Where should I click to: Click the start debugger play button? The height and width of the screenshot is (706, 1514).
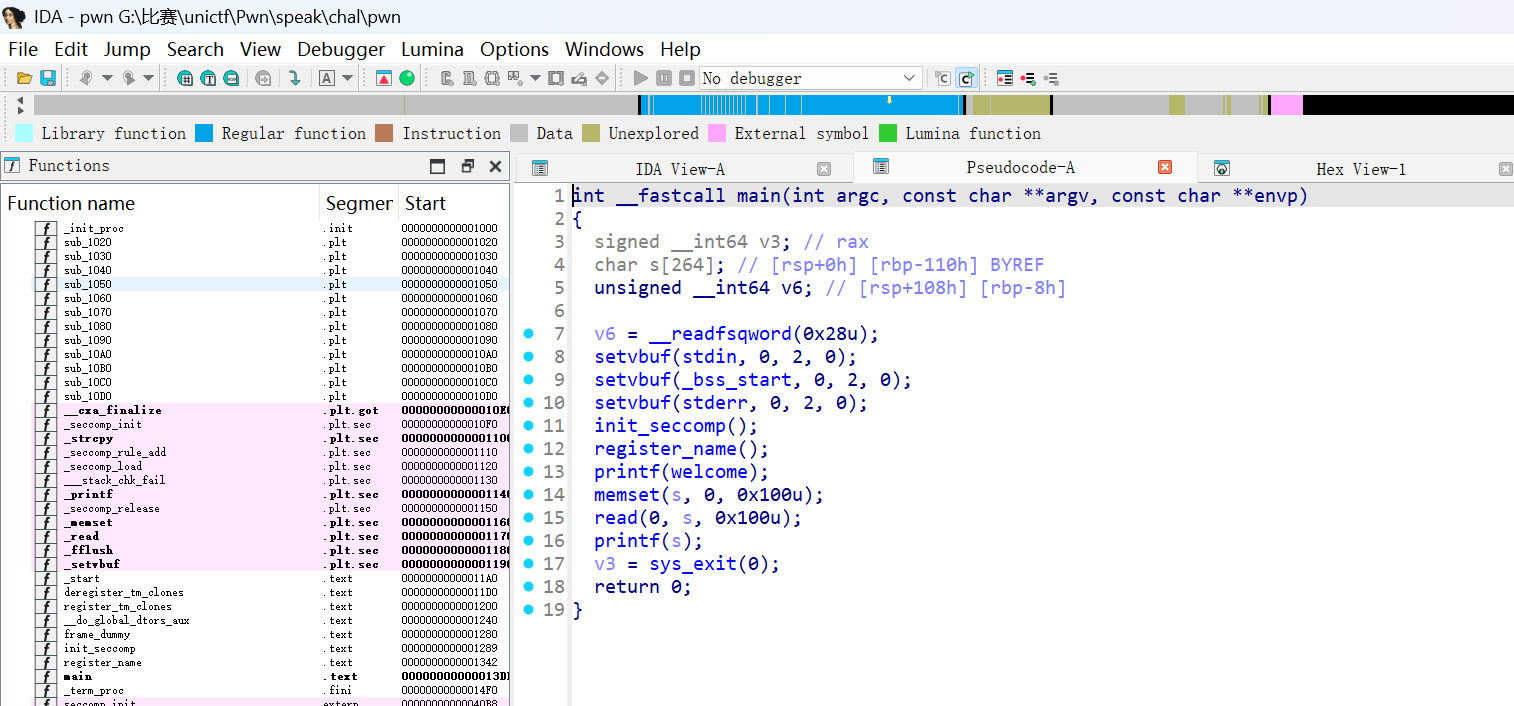[x=641, y=78]
